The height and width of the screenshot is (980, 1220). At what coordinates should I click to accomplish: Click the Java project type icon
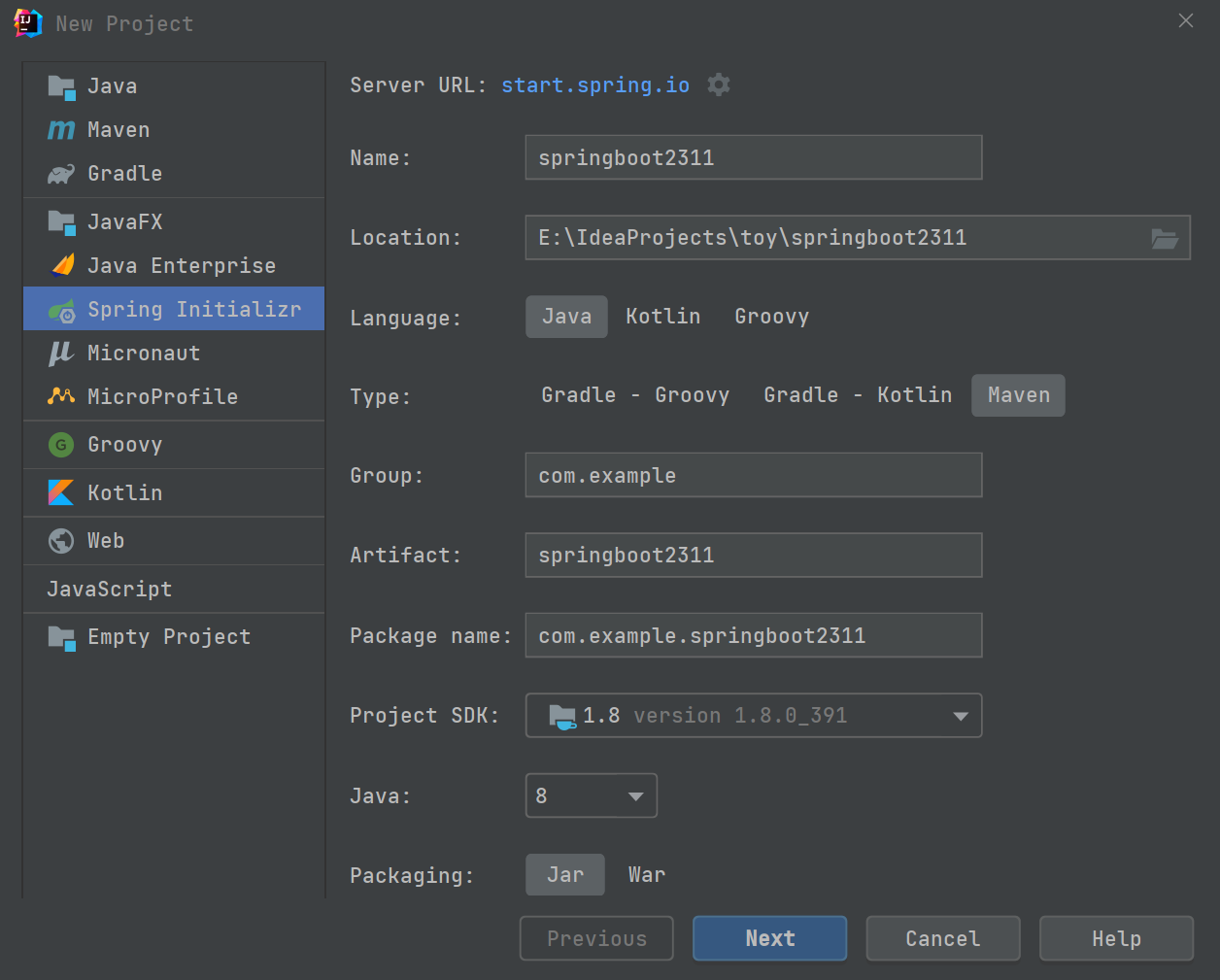coord(61,87)
